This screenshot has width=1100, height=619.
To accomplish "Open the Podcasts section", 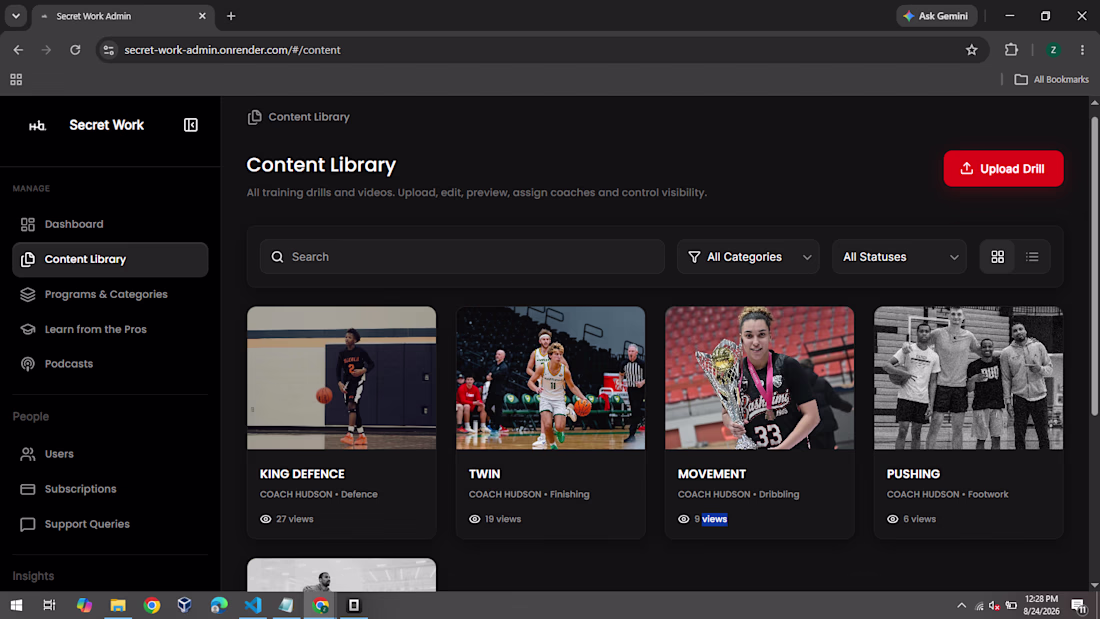I will coord(110,364).
